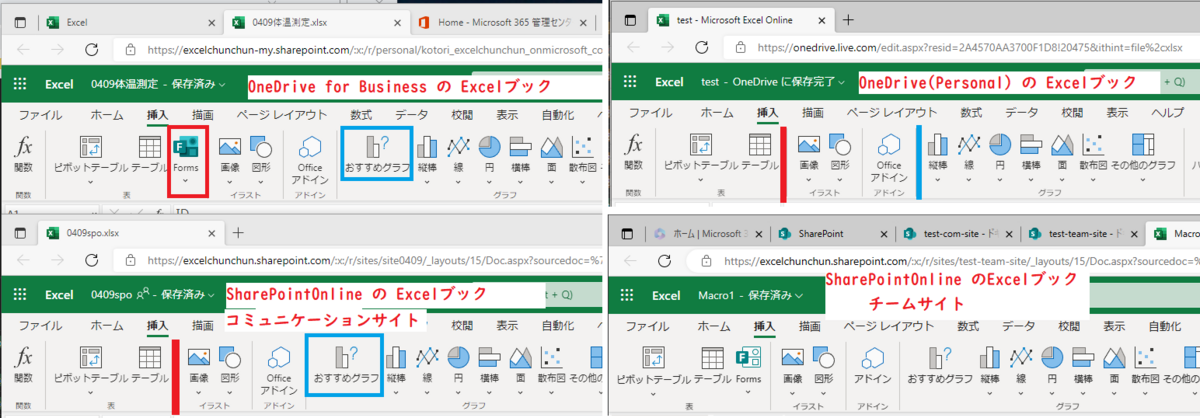Switch to データ tab in the Macro1 window
Image resolution: width=1200 pixels, height=418 pixels.
1019,326
